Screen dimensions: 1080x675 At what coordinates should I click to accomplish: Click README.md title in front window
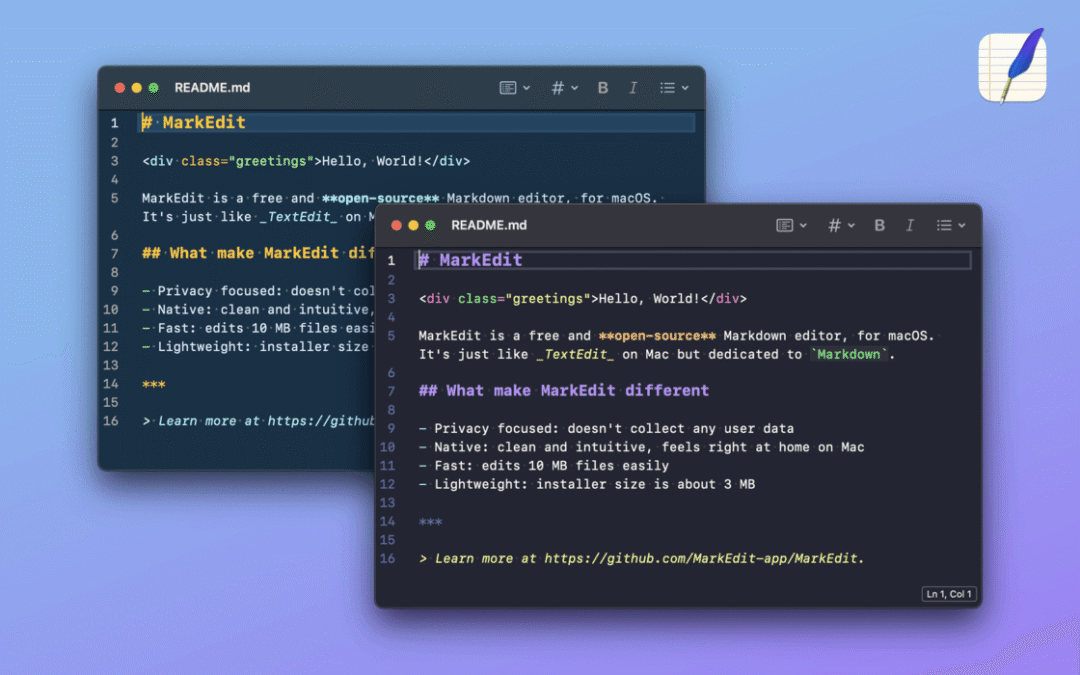488,225
